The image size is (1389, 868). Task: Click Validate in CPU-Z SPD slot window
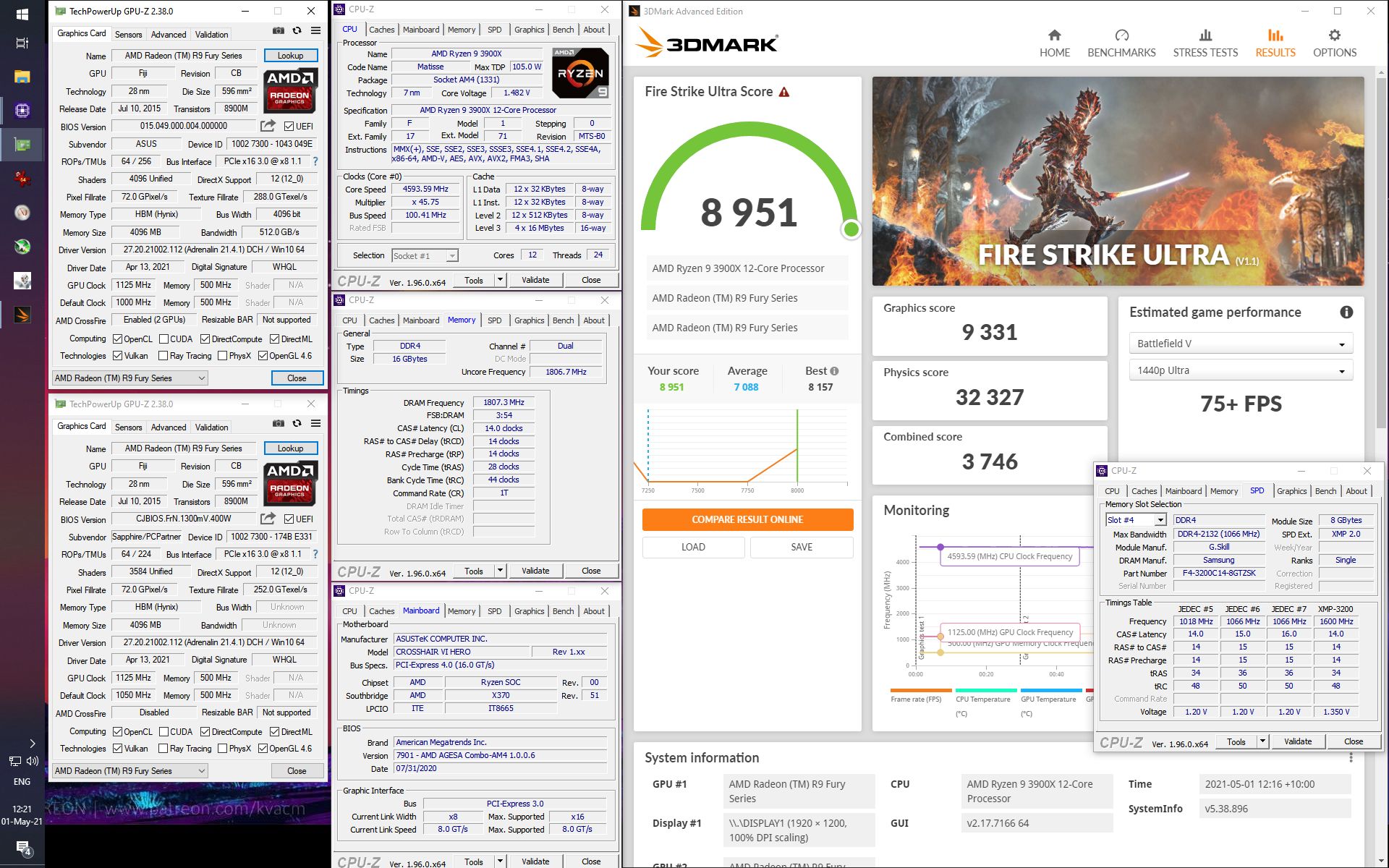[1298, 741]
